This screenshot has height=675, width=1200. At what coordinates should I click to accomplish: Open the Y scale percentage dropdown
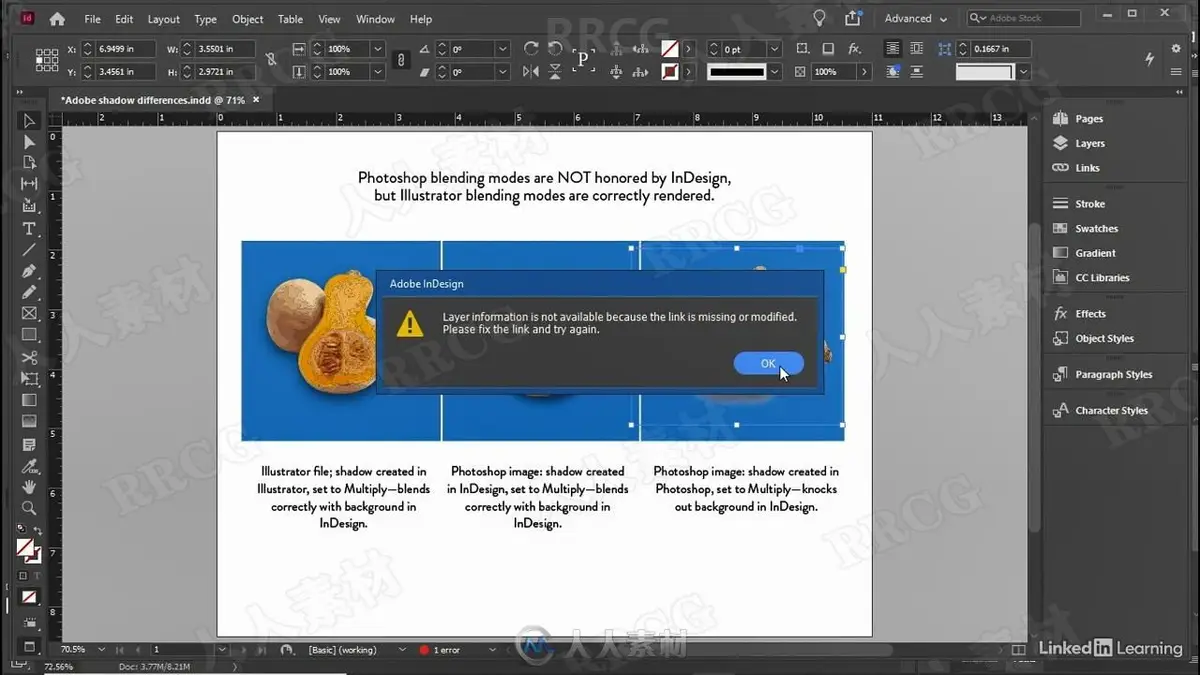click(377, 72)
